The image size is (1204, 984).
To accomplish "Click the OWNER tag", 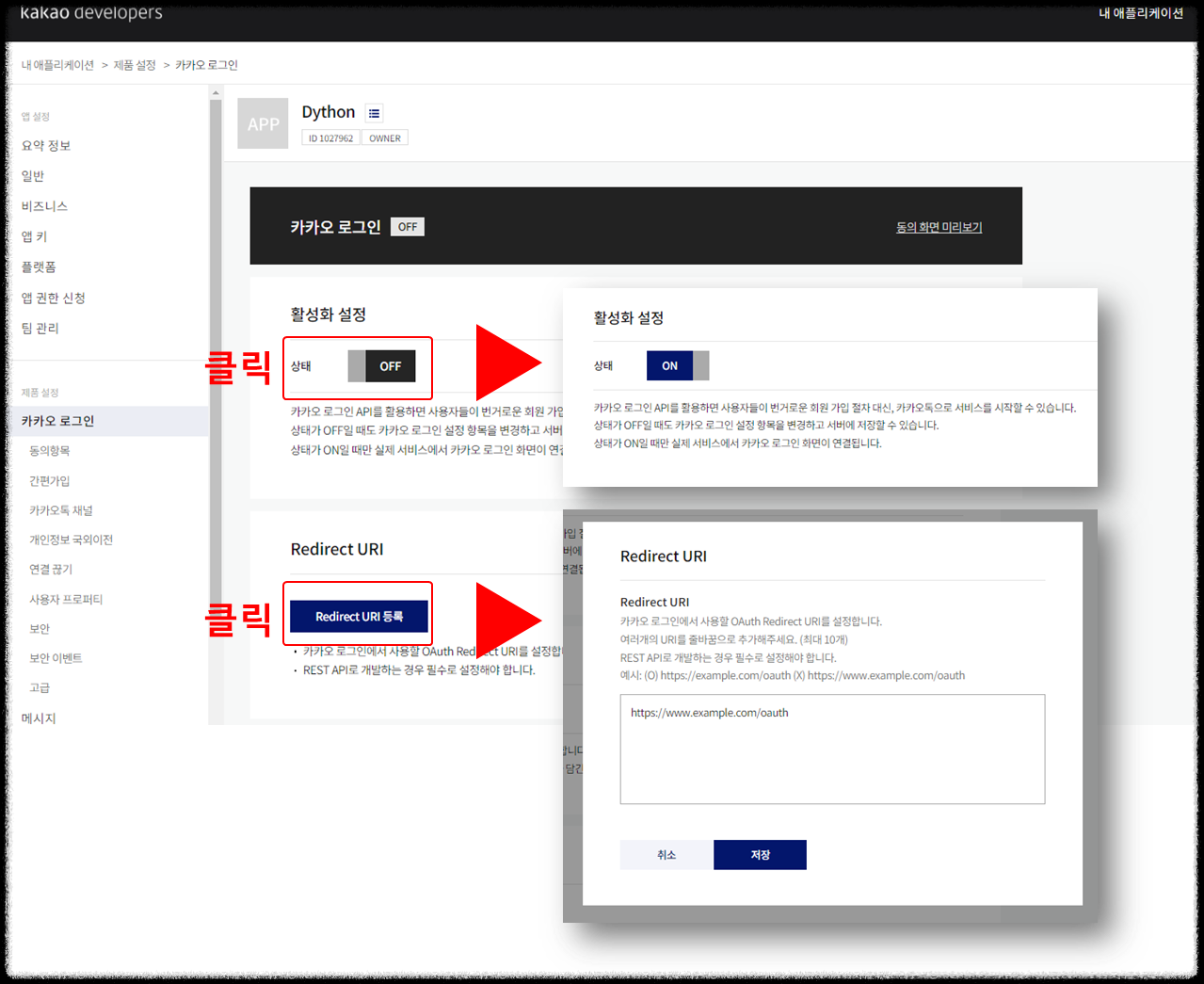I will coord(384,138).
